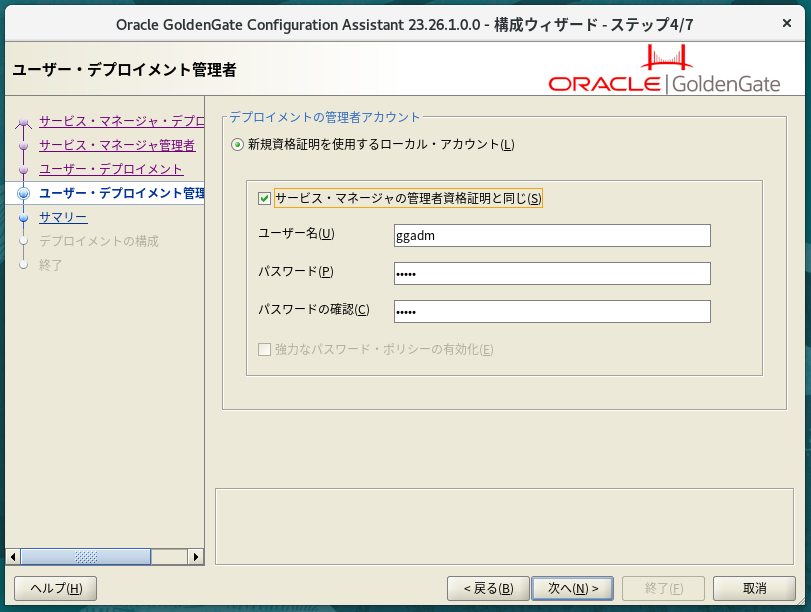Viewport: 811px width, 612px height.
Task: Select 新規資格証明を使用するローカル・アカウント radio button
Action: 237,145
